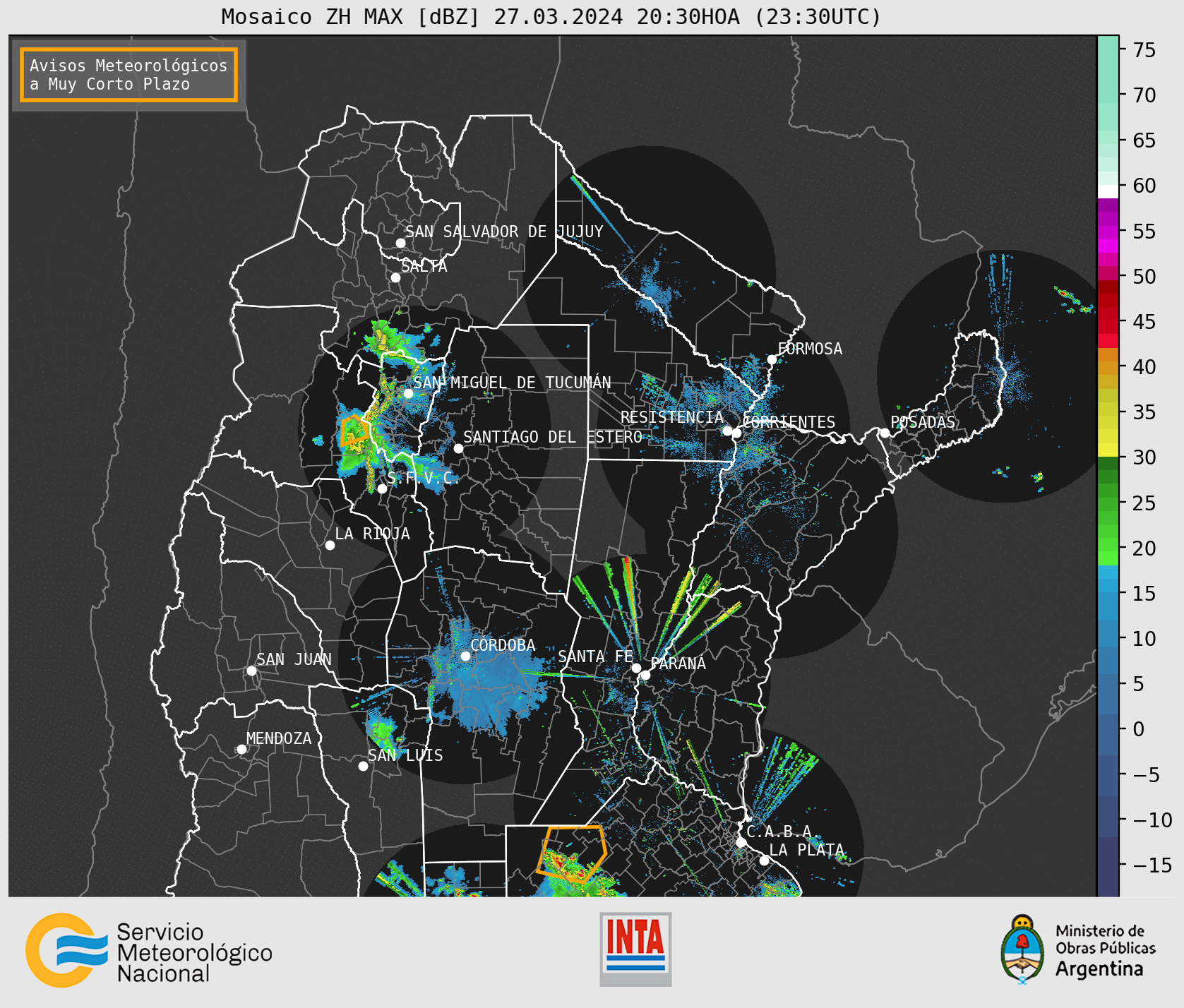Click the Avisos Meteorológicos a Muy Corto Plazo legend box
Screen dimensions: 1184x1008
128,75
